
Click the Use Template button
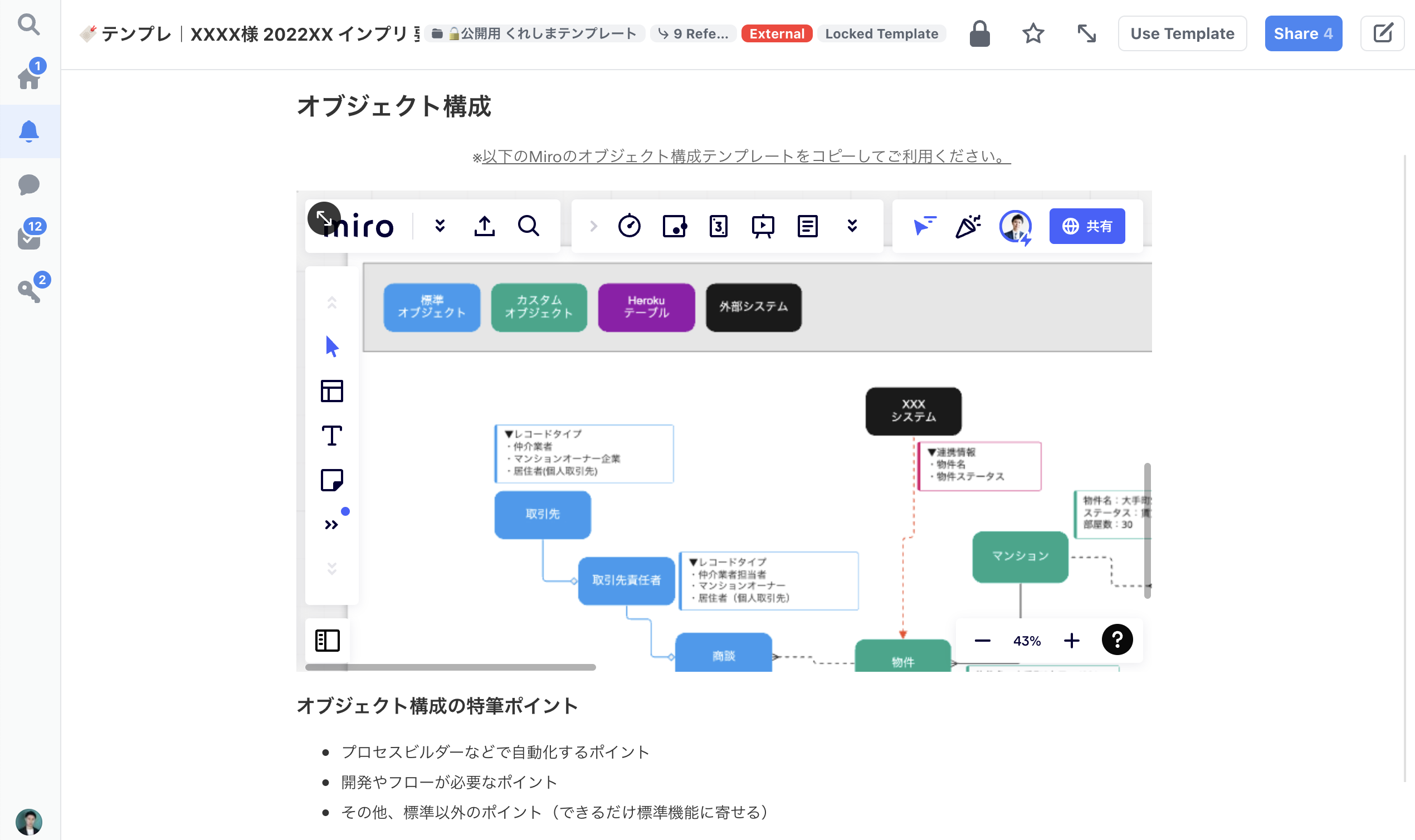tap(1182, 33)
